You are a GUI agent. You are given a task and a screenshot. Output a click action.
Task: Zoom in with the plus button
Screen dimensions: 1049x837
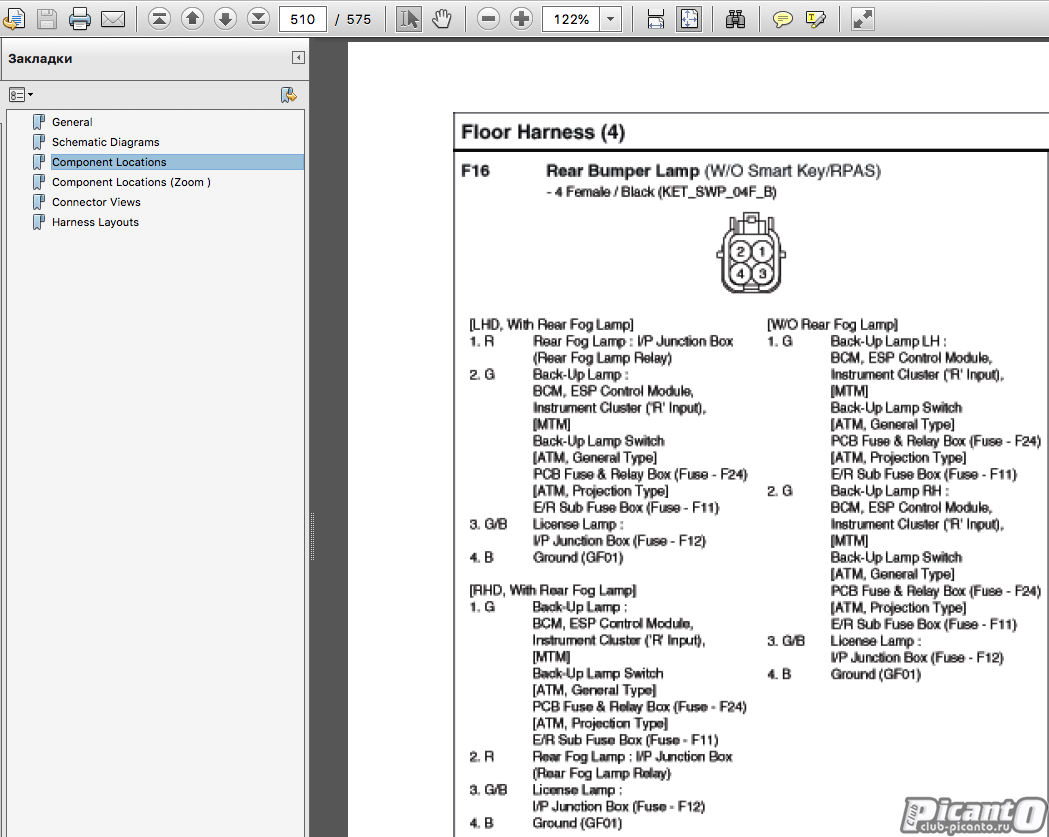[521, 19]
